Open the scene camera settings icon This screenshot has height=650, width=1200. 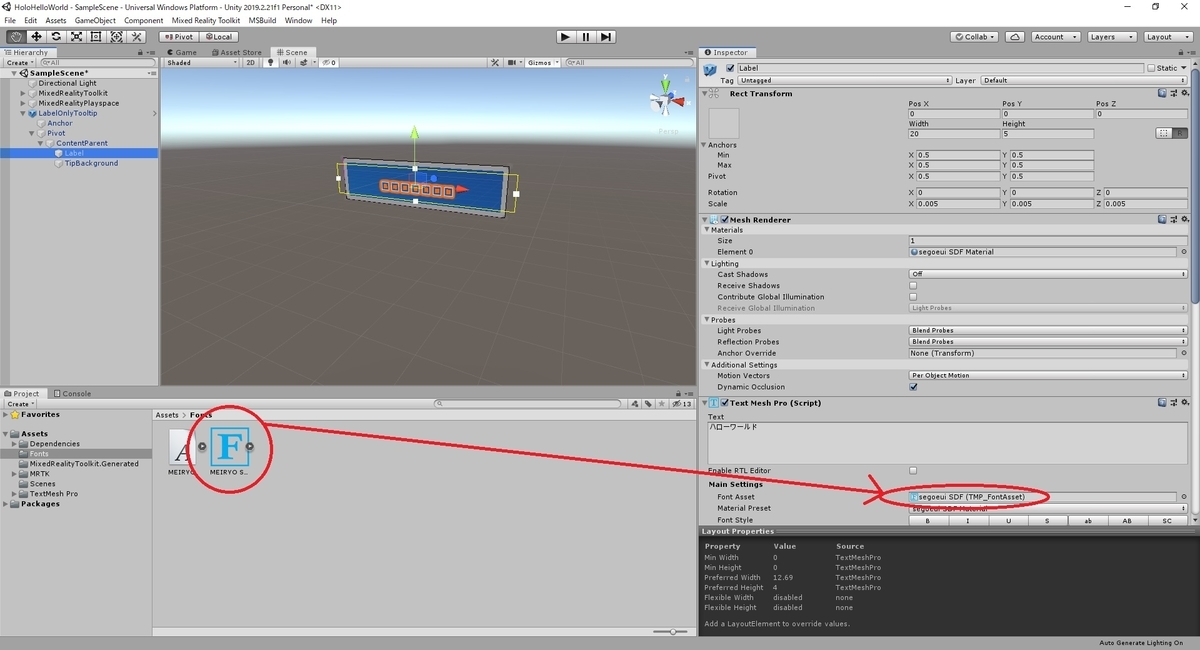[x=514, y=62]
